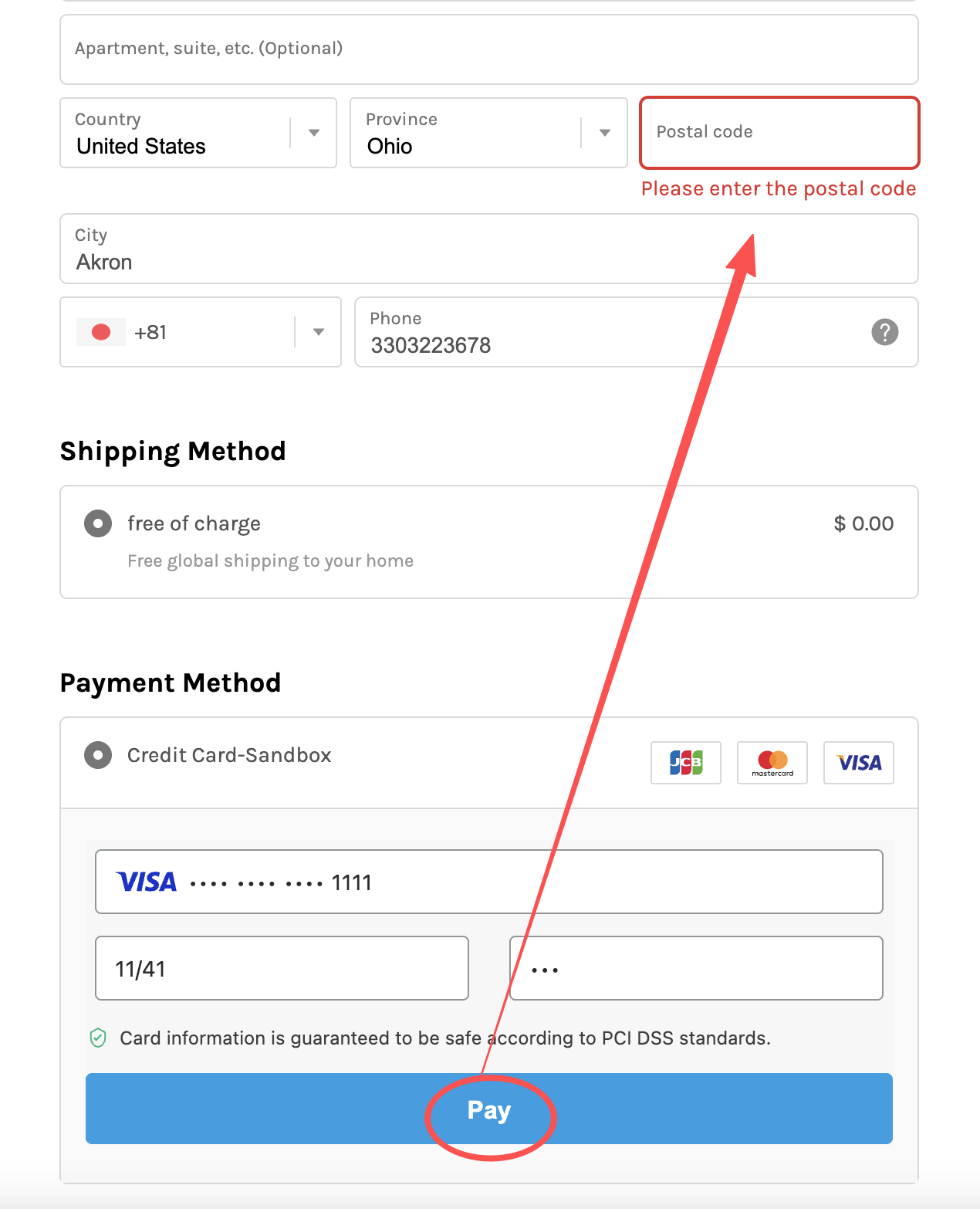Click the City field containing Akron

pyautogui.click(x=488, y=249)
